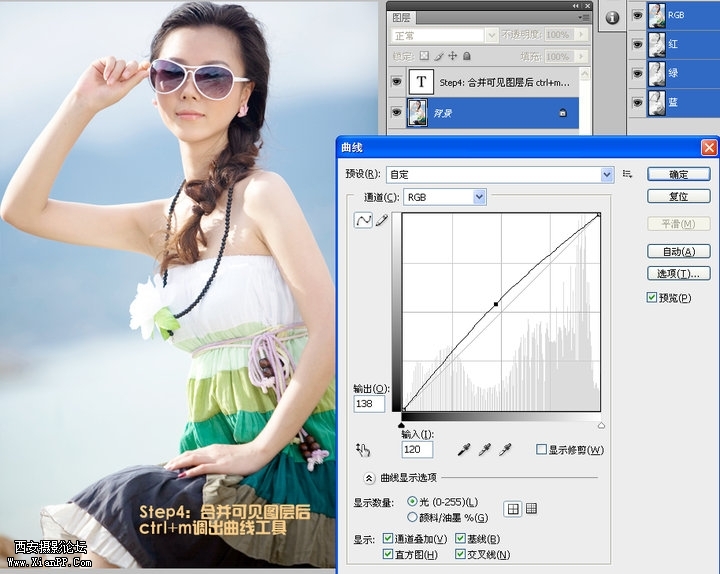720x574 pixels.
Task: Pick the black point eyedropper
Action: (x=464, y=450)
